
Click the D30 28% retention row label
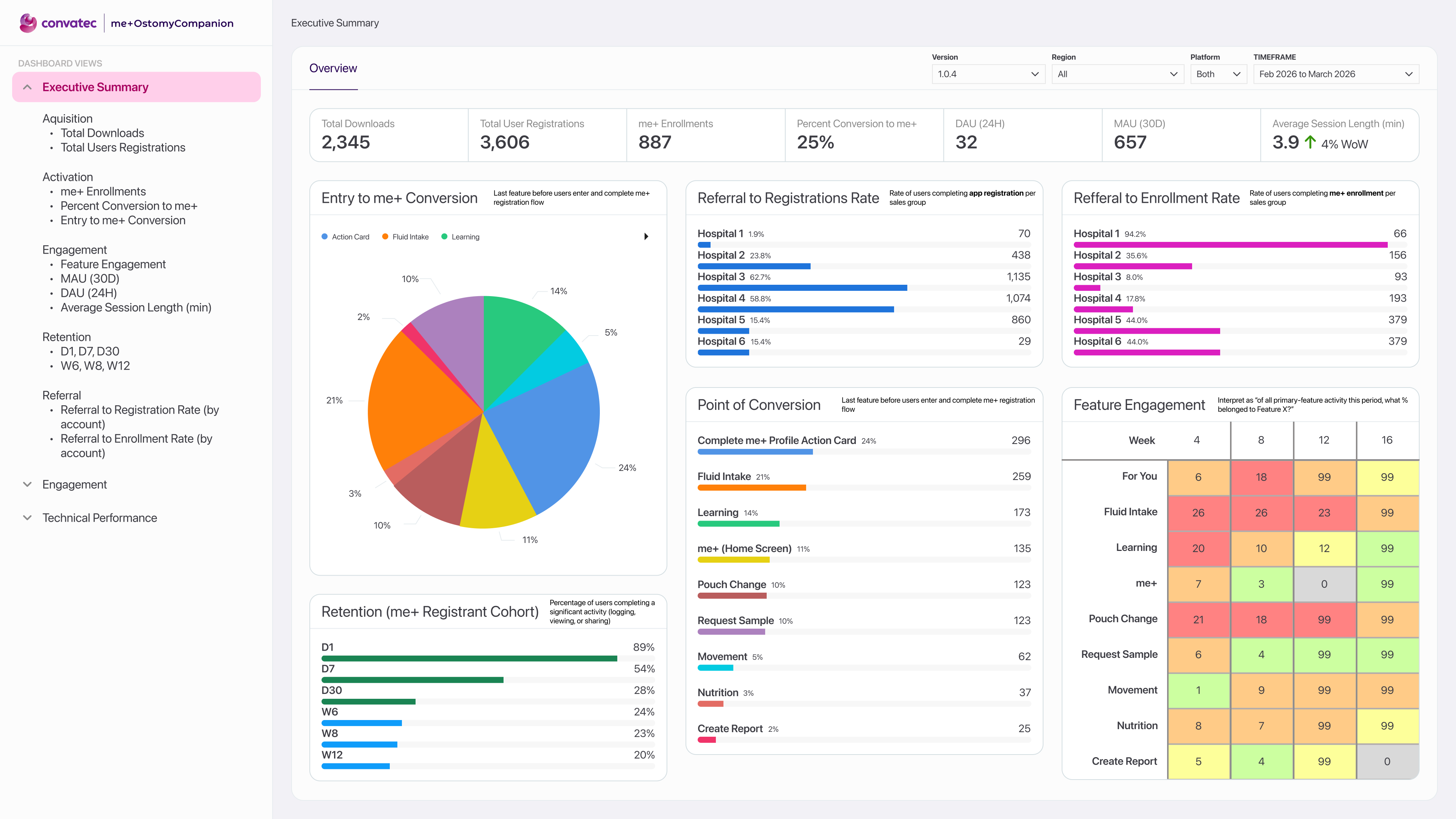pyautogui.click(x=332, y=690)
